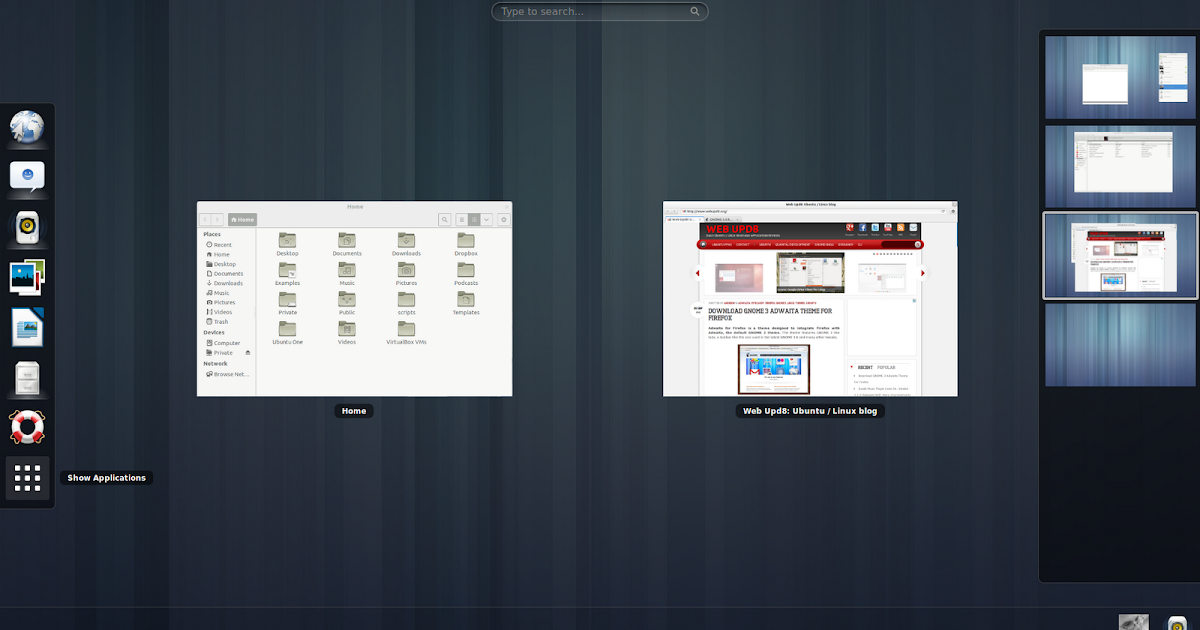Open the VirtualBox VMs folder
1200x630 pixels.
(406, 331)
